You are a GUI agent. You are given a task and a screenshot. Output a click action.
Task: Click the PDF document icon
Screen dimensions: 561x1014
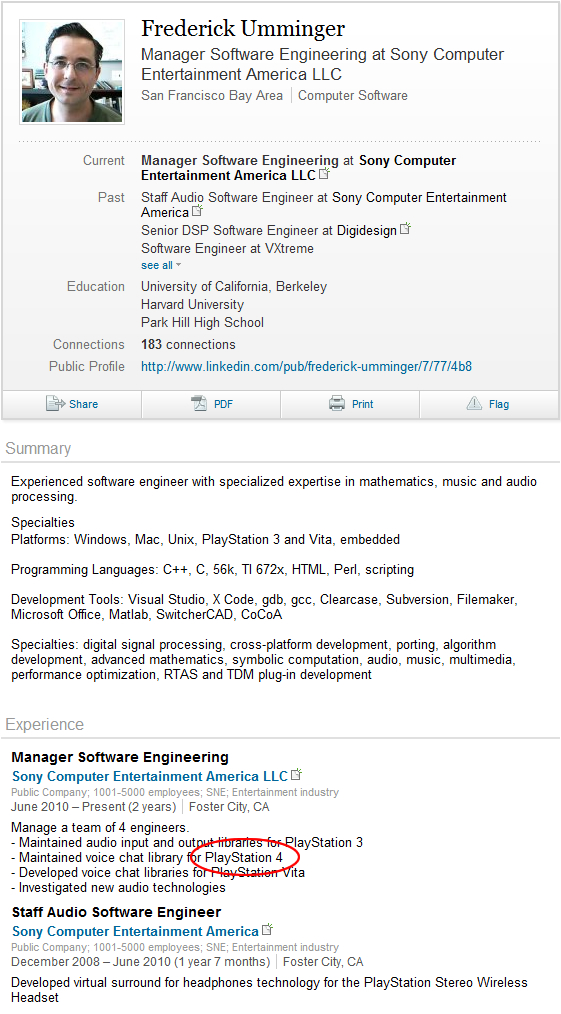[x=199, y=404]
